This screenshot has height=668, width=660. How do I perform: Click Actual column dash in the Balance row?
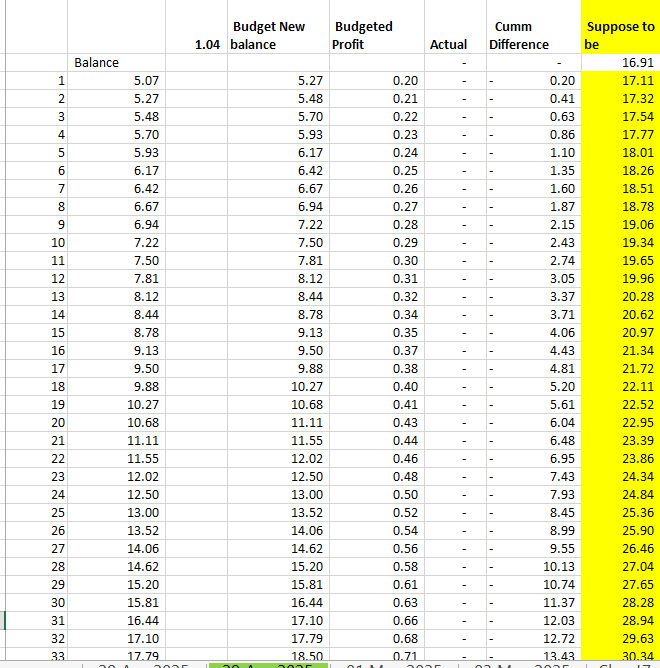click(455, 63)
